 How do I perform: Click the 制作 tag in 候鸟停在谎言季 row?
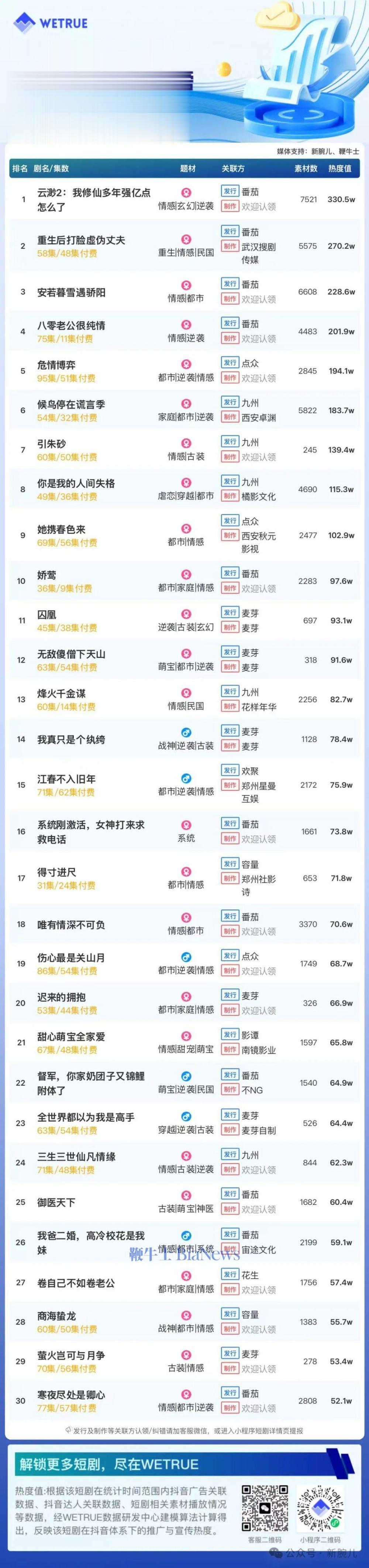[x=230, y=417]
